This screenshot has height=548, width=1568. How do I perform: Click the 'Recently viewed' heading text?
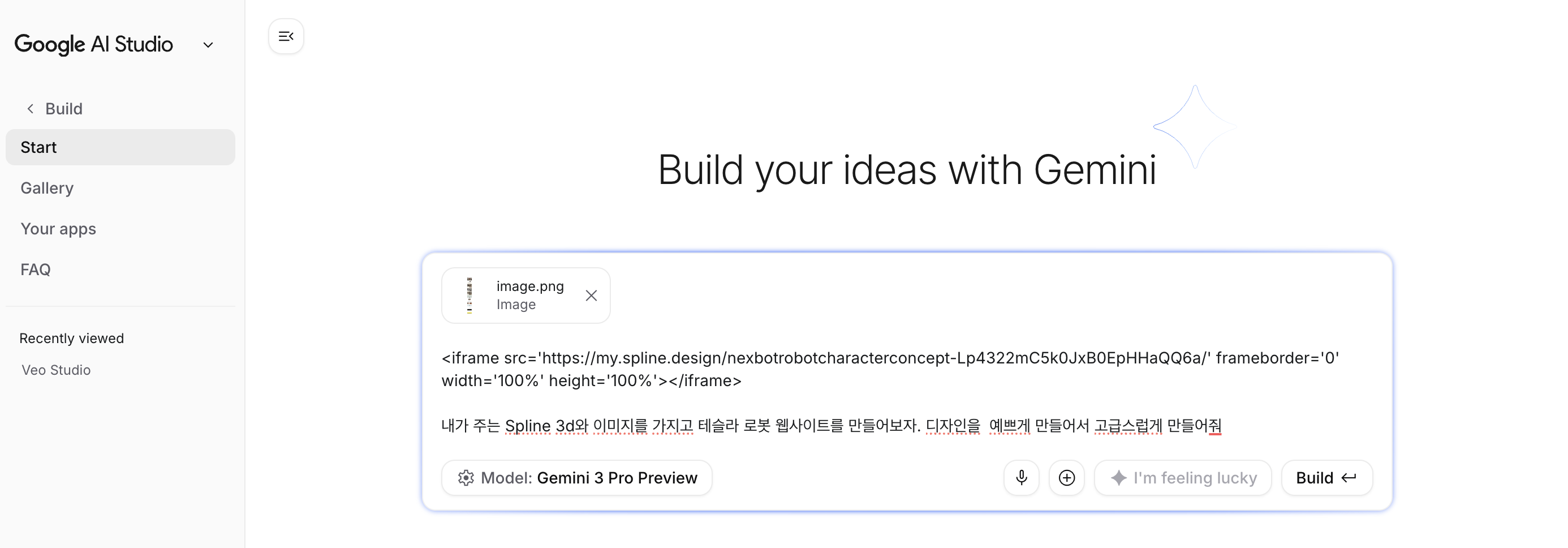click(x=71, y=338)
